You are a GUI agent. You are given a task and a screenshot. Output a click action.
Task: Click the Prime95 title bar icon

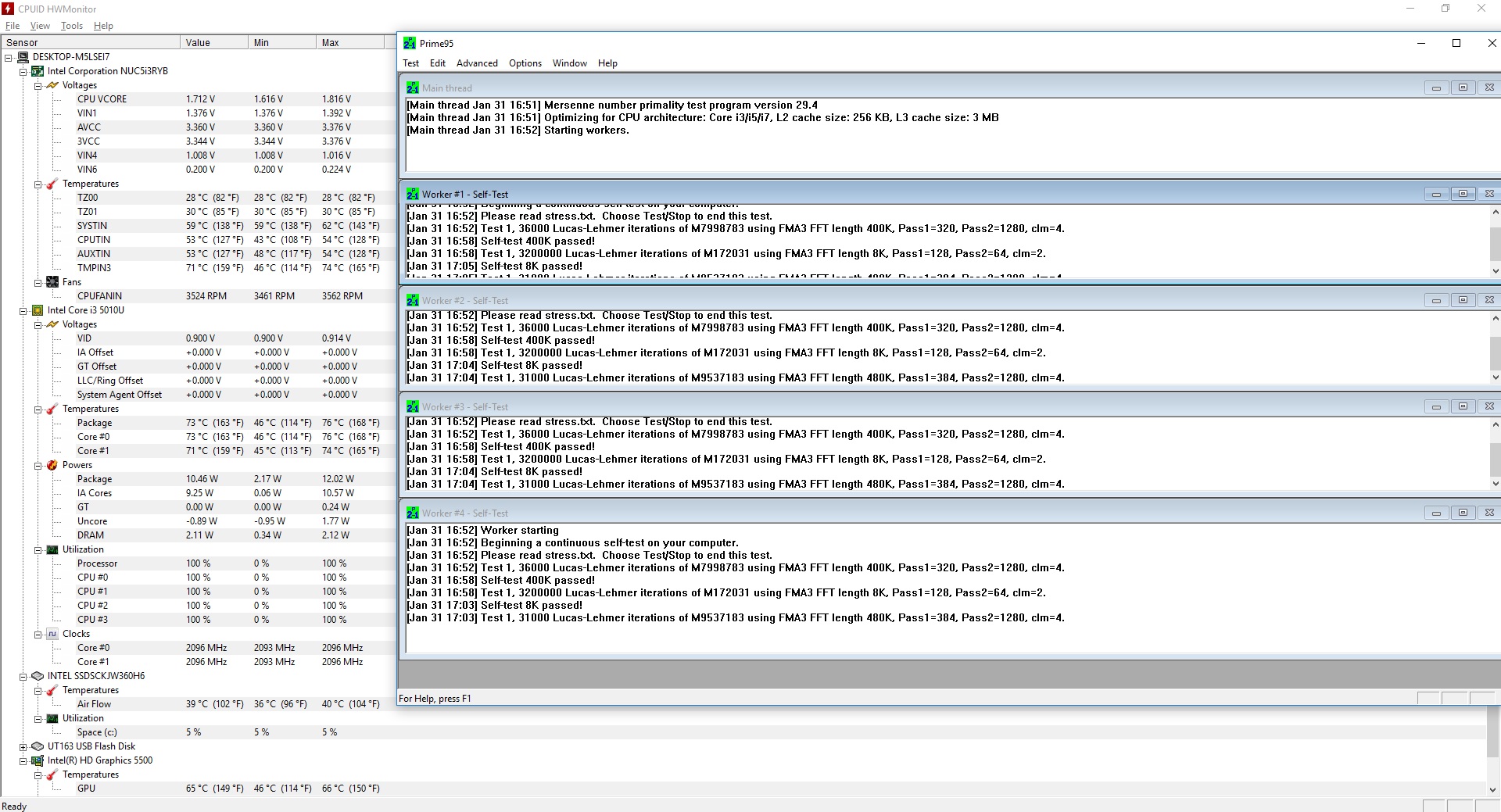(x=410, y=43)
